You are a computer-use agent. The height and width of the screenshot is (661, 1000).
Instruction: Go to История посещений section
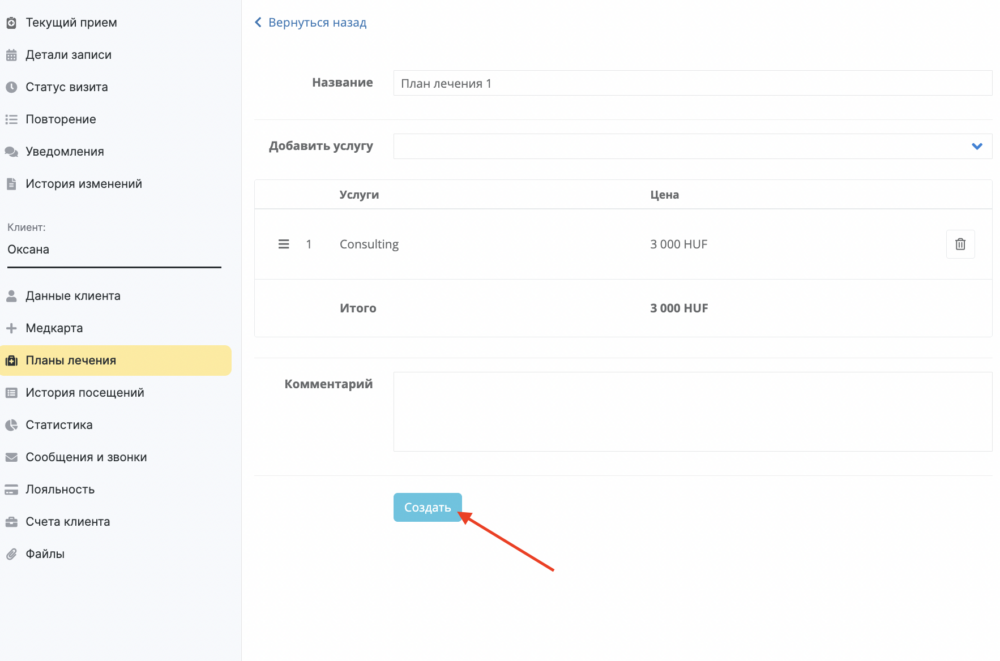pyautogui.click(x=84, y=392)
